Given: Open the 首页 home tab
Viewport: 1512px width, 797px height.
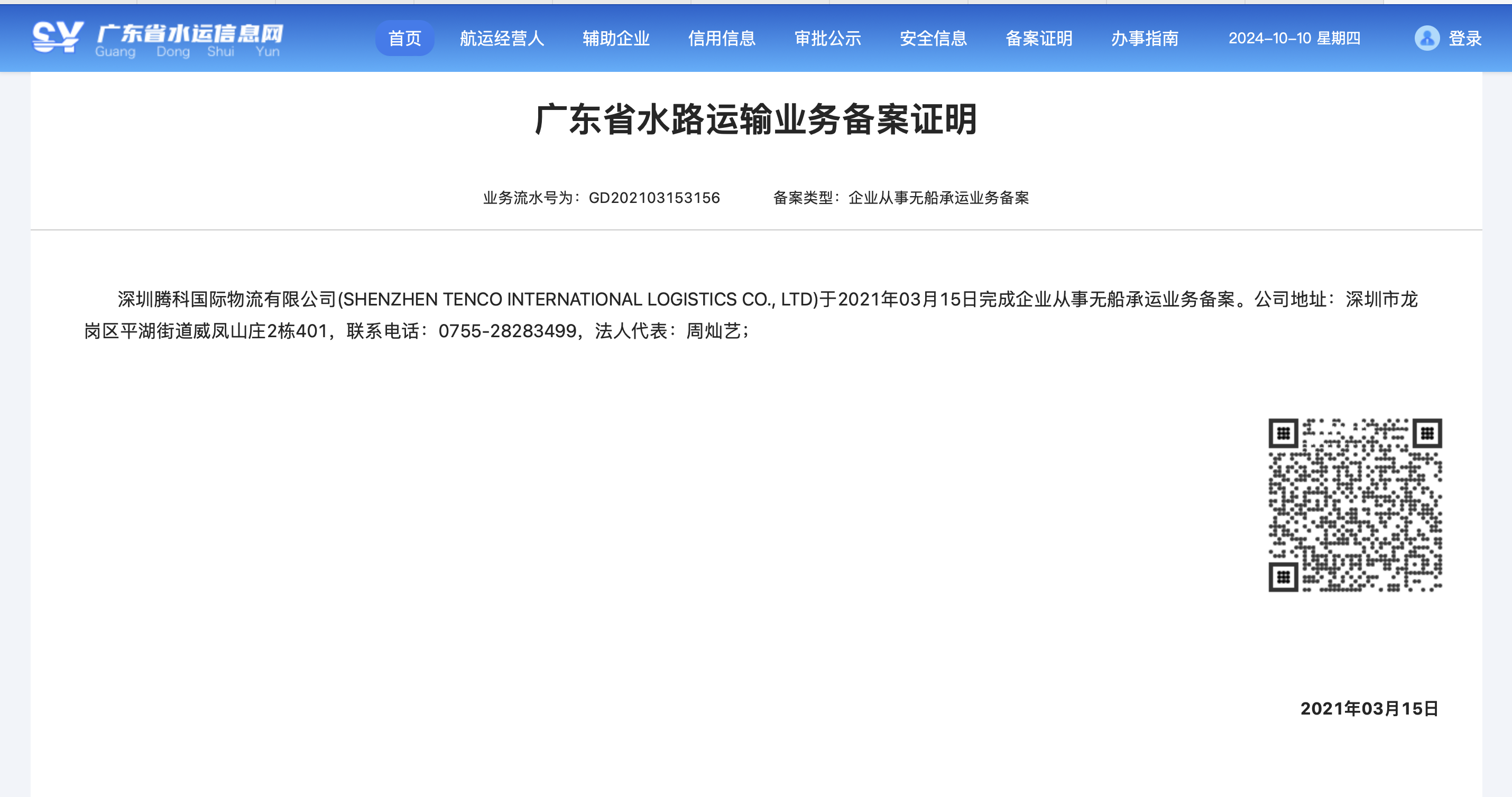Looking at the screenshot, I should (x=404, y=38).
